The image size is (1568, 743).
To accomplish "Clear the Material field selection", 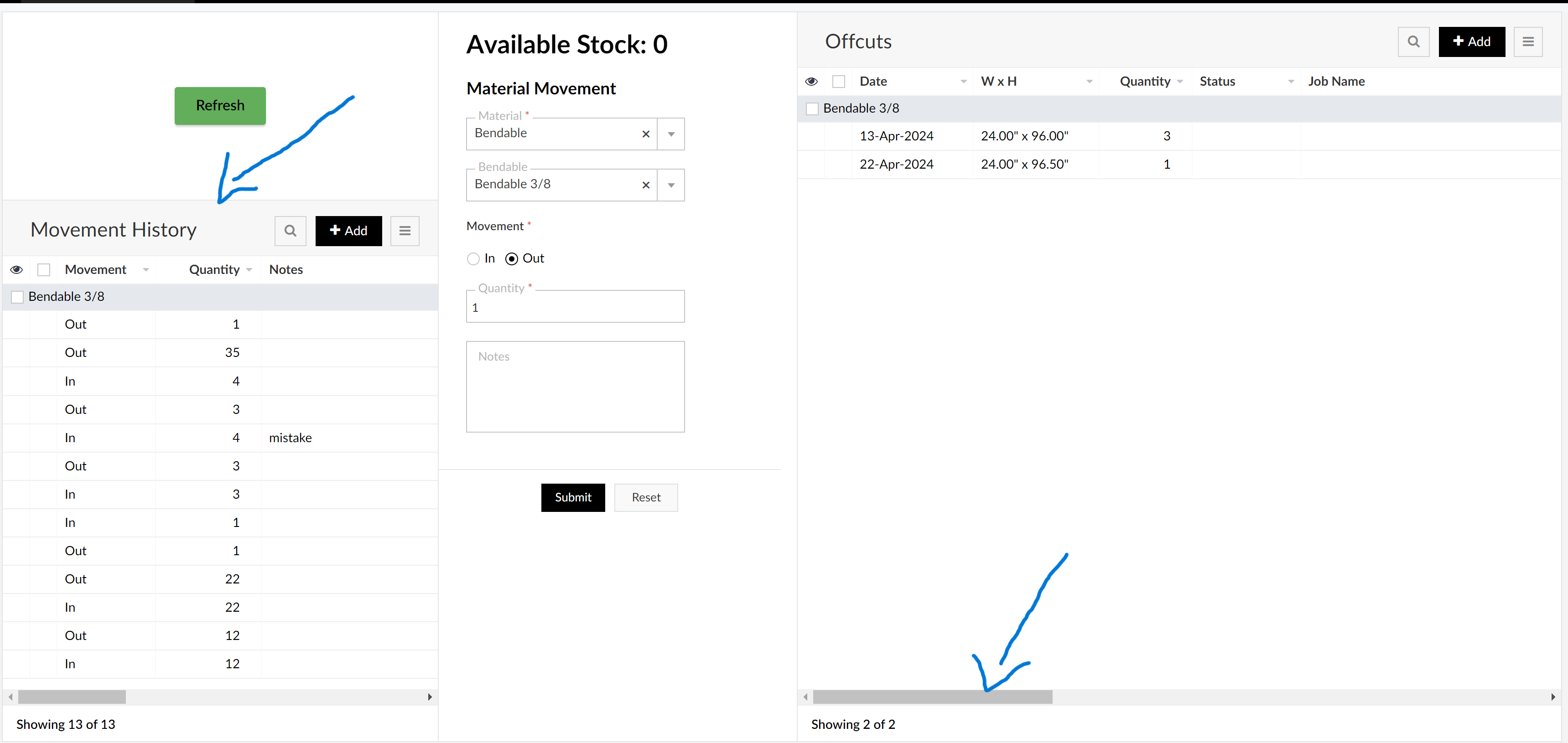I will pos(645,134).
